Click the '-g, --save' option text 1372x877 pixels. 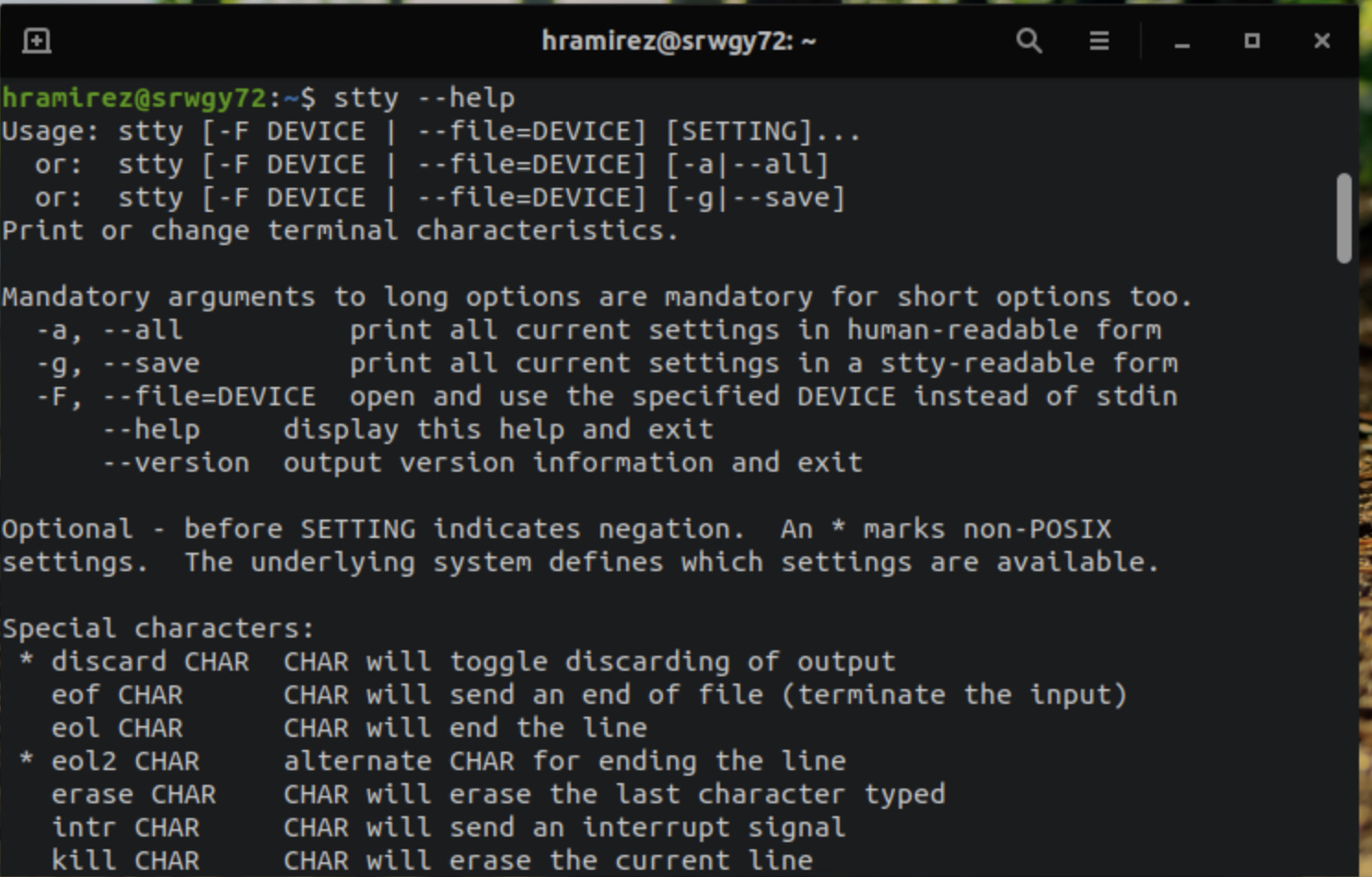pos(117,363)
